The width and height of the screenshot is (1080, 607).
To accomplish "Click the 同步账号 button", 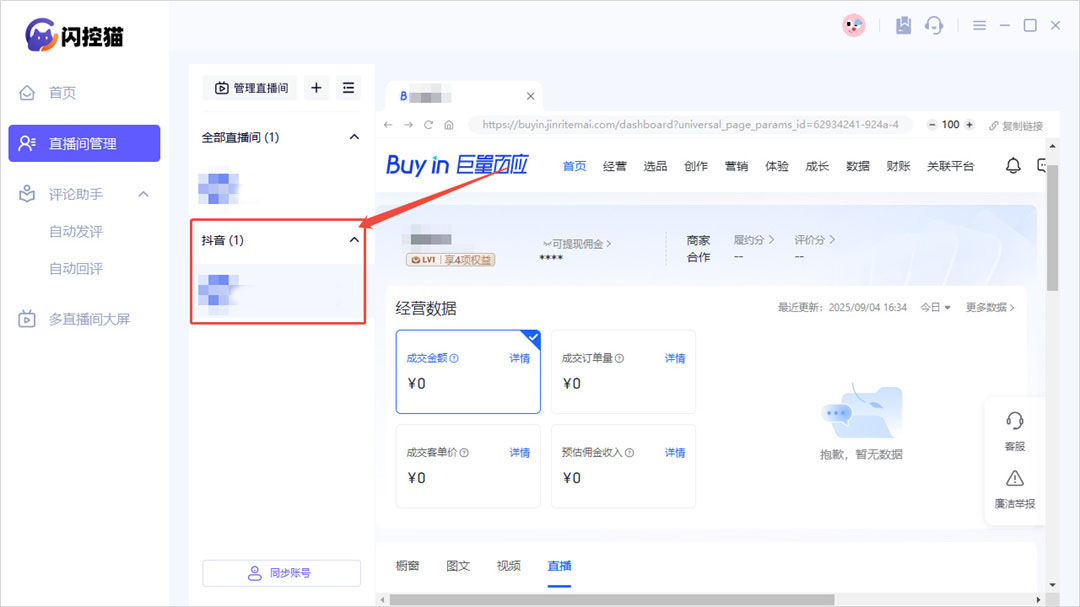I will 281,572.
